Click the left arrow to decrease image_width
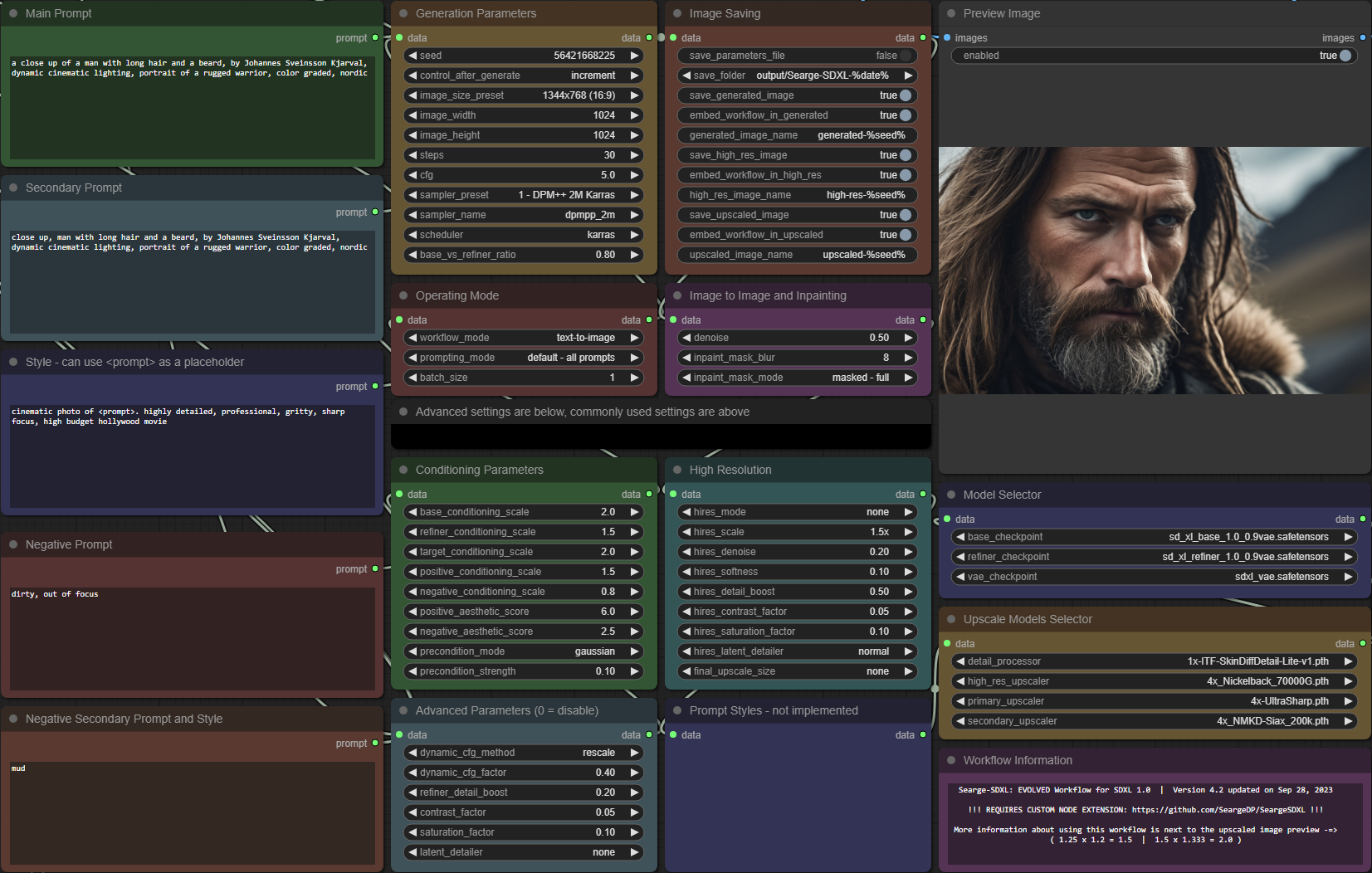1372x873 pixels. 413,115
